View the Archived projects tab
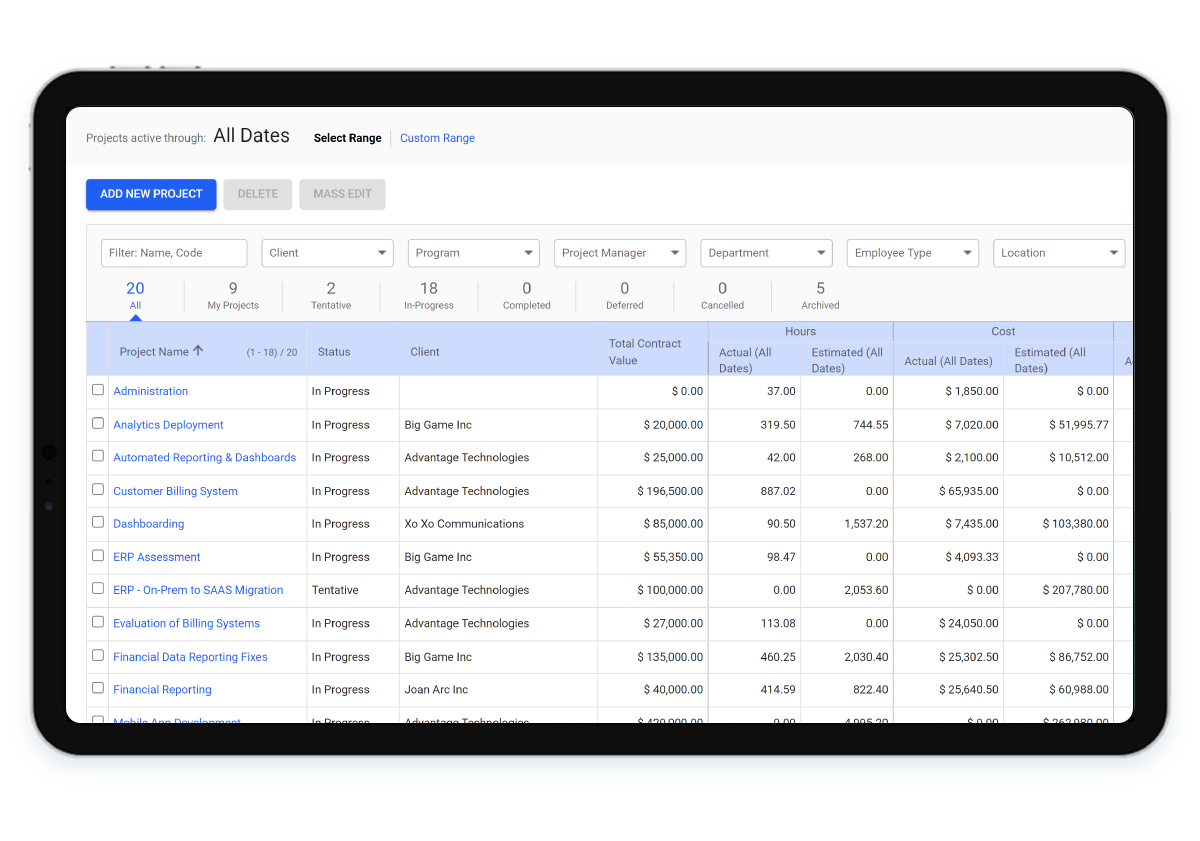This screenshot has height=841, width=1200. [821, 296]
